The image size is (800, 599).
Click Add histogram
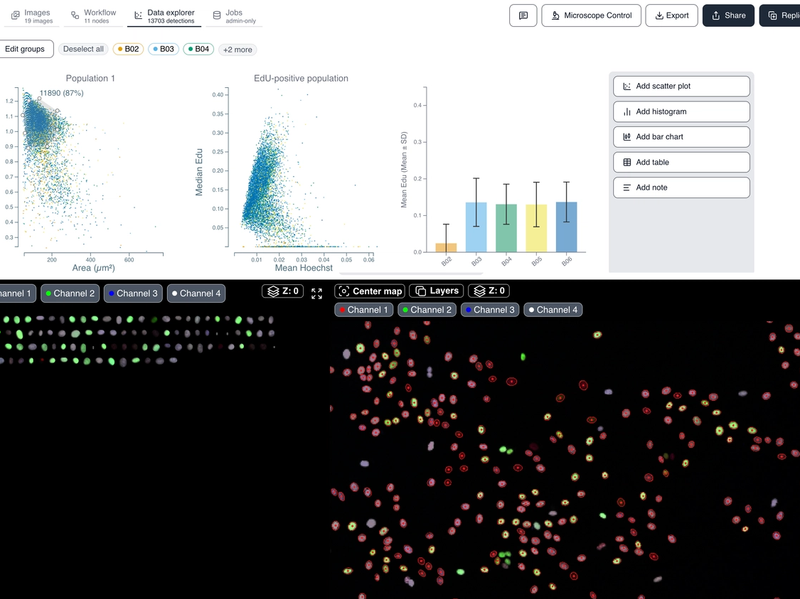pyautogui.click(x=681, y=111)
